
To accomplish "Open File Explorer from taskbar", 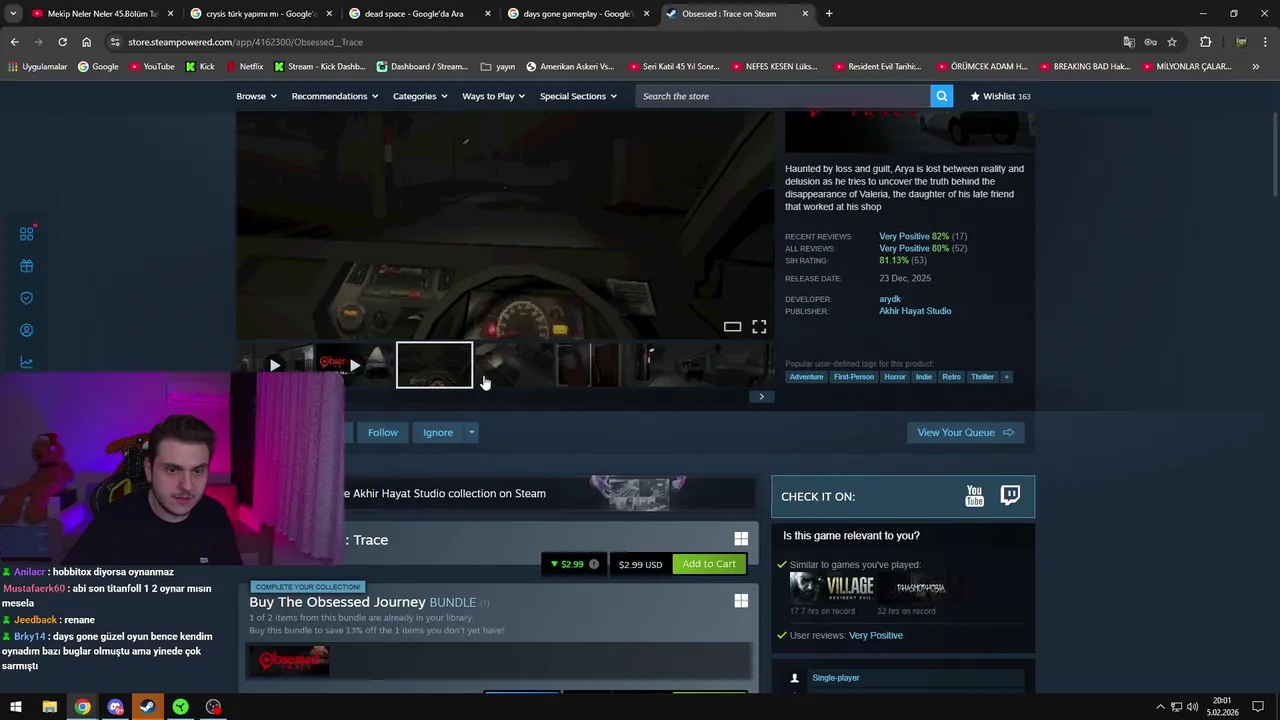I will [x=49, y=707].
